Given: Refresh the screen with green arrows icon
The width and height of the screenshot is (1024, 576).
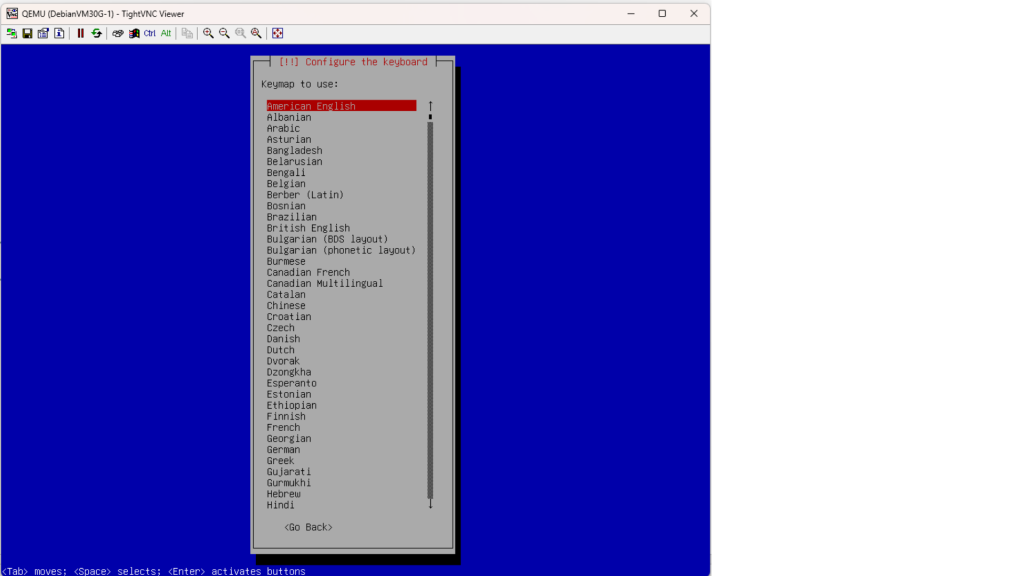Looking at the screenshot, I should point(97,33).
